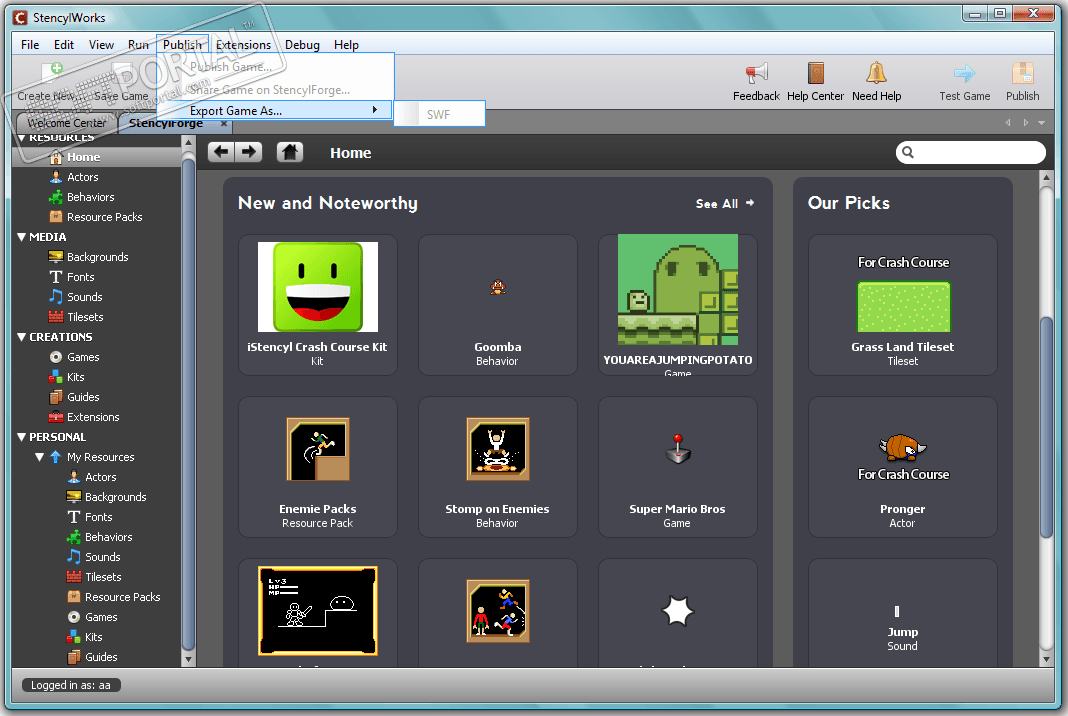Select Tilesets under Media
The image size is (1068, 716).
pos(85,317)
